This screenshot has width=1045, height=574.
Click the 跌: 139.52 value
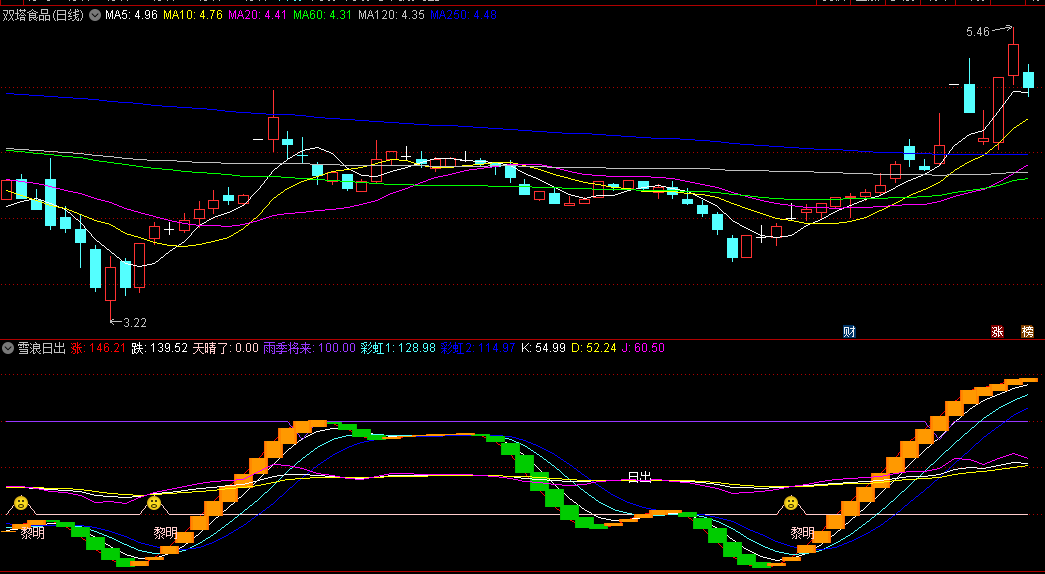click(x=159, y=348)
